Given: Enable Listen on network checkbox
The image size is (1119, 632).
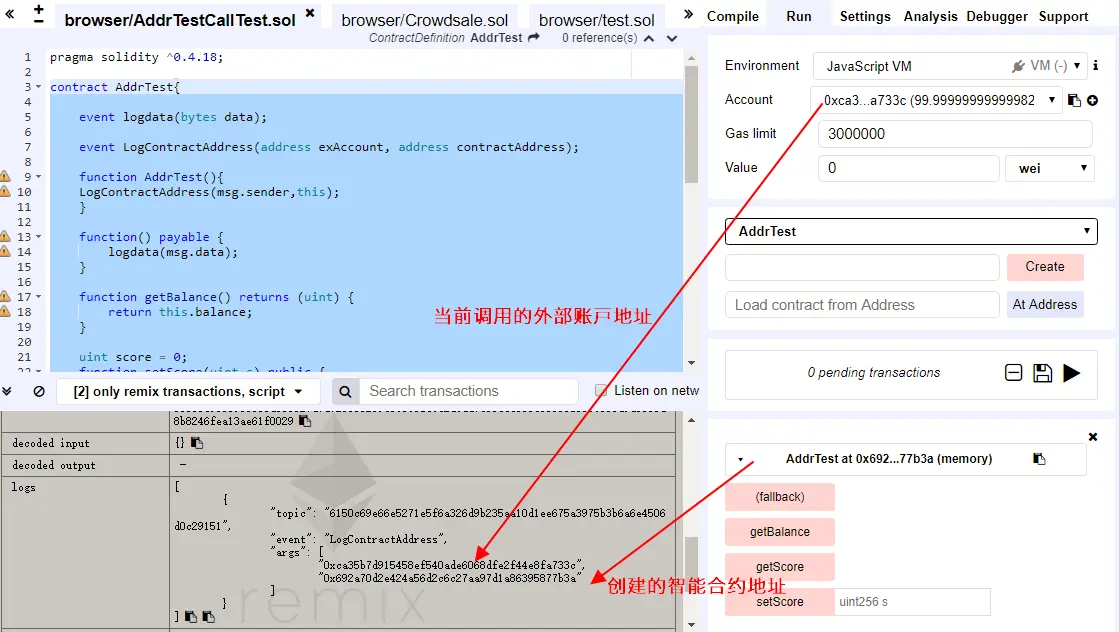Looking at the screenshot, I should pos(602,390).
